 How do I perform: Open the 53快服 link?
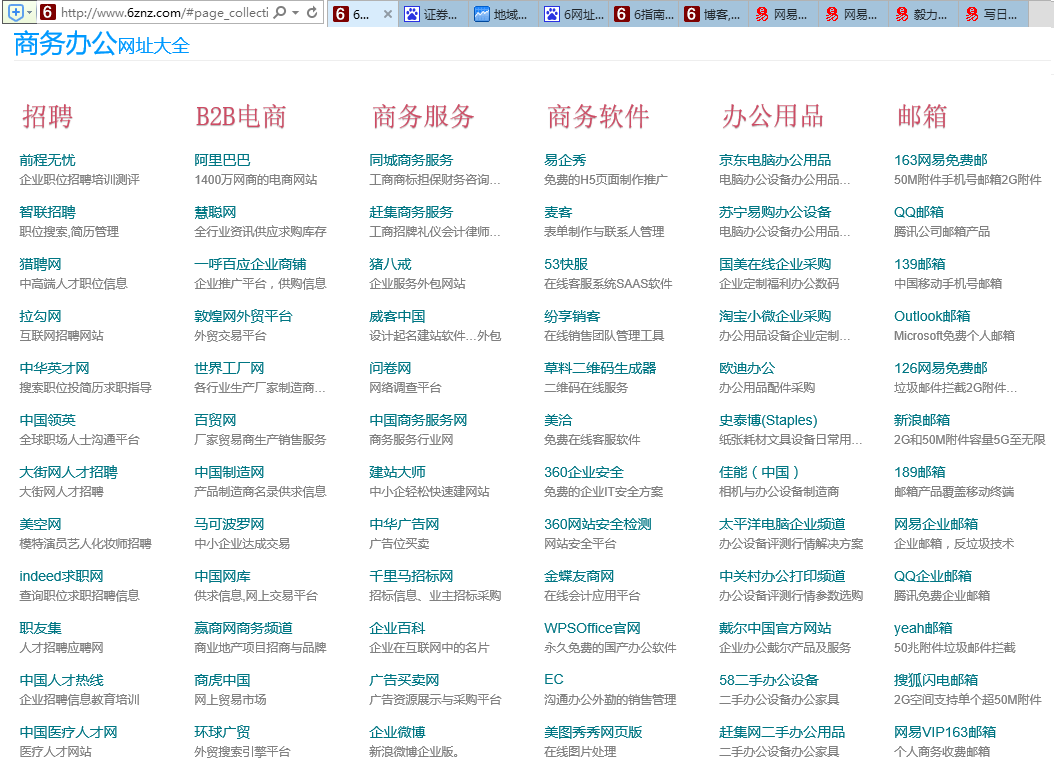[566, 264]
